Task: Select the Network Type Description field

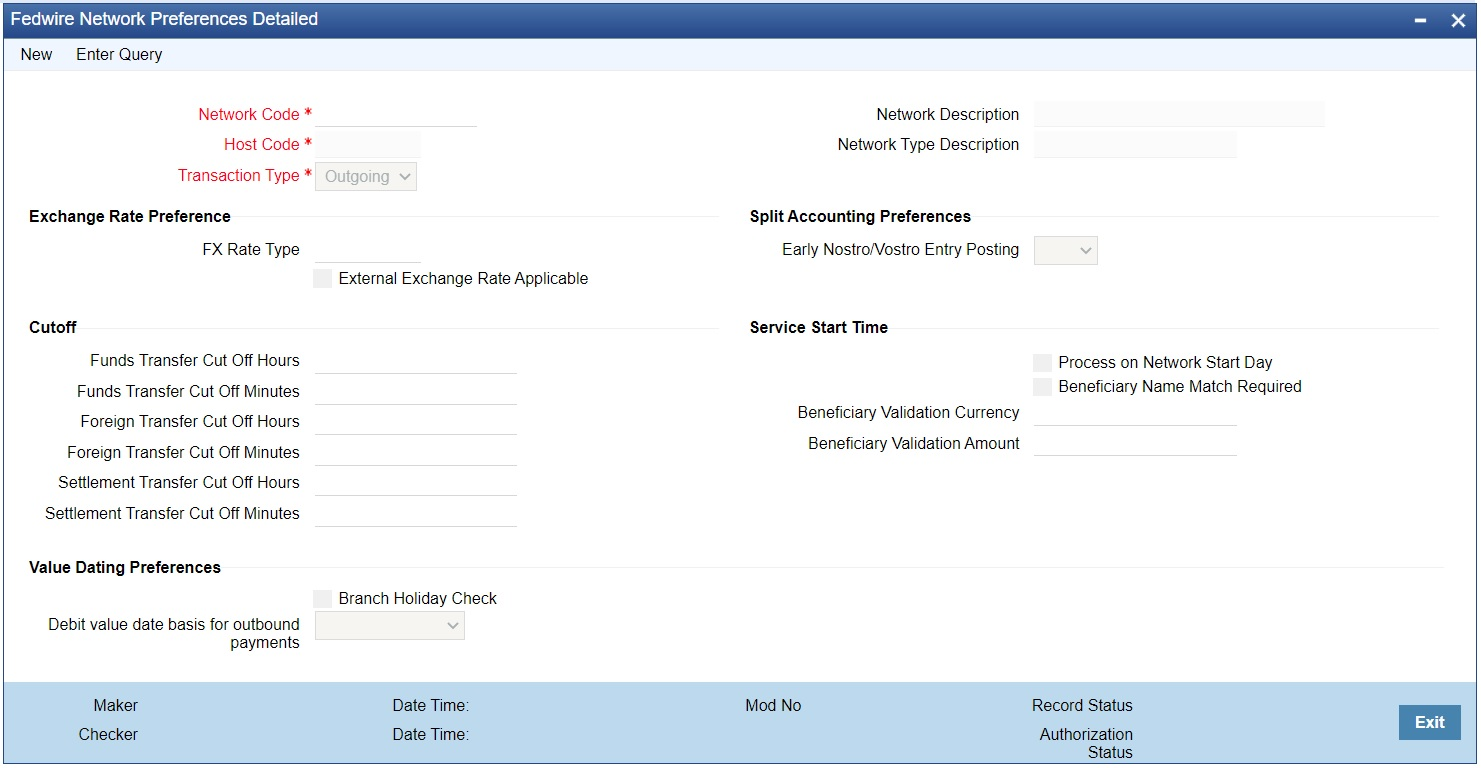Action: coord(1136,145)
